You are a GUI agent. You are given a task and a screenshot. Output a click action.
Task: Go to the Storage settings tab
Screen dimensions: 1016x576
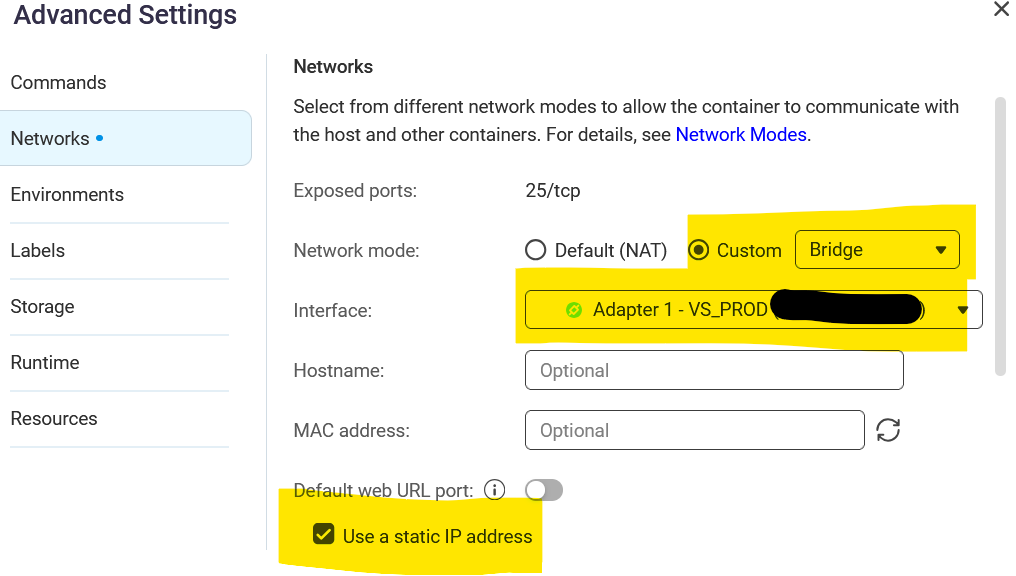point(42,307)
